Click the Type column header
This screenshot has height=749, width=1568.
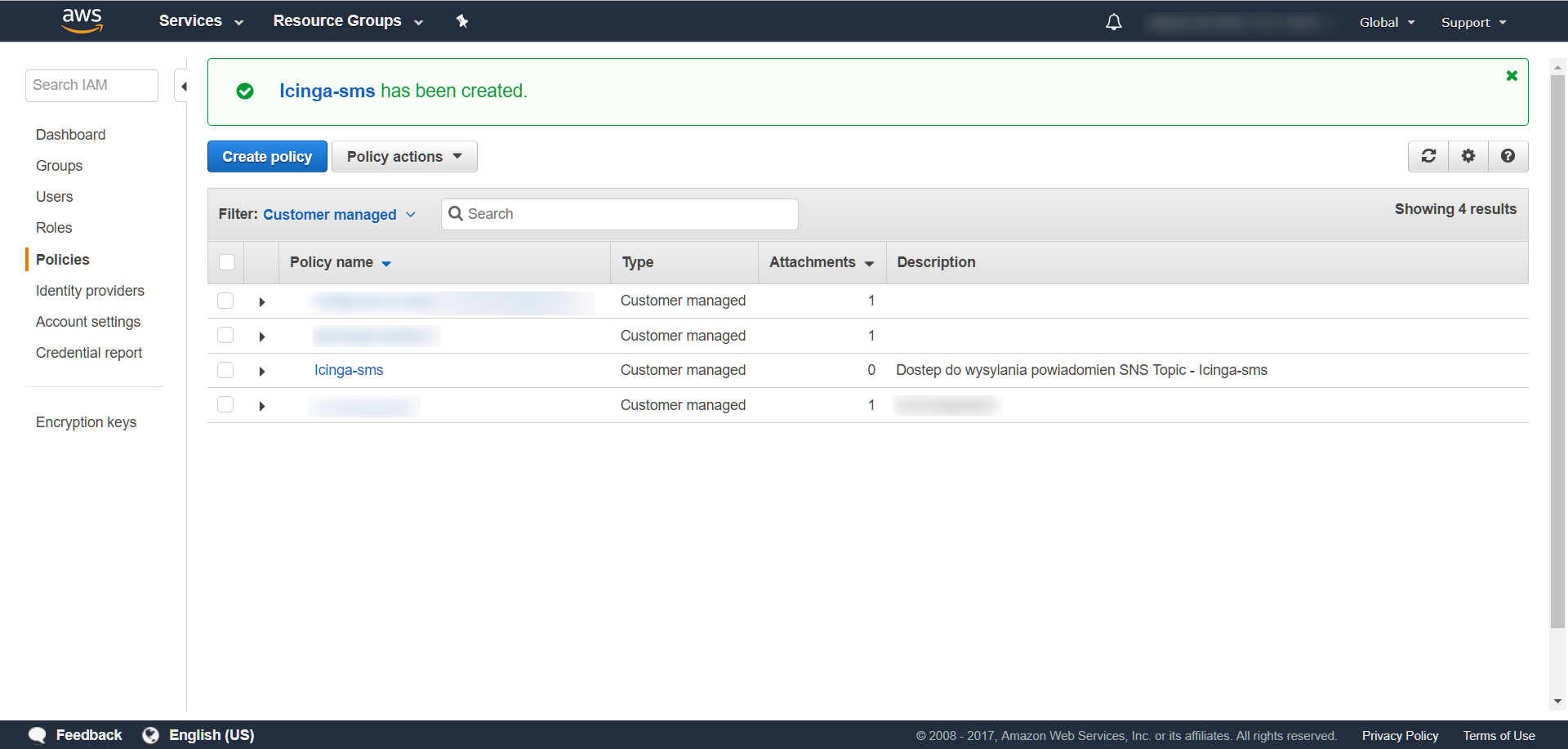pyautogui.click(x=638, y=262)
